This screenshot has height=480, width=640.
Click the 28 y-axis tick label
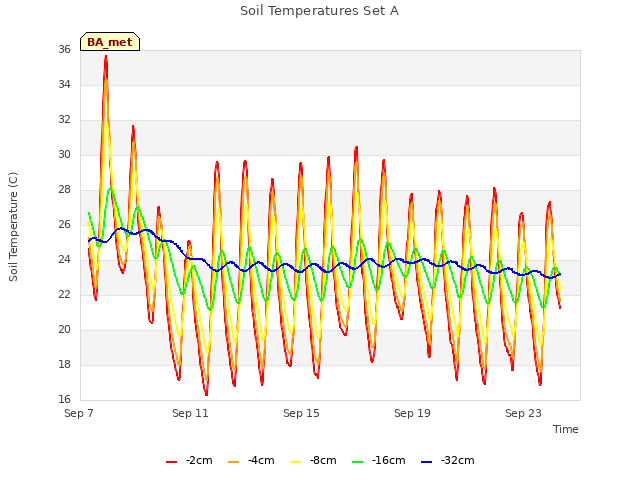point(64,189)
